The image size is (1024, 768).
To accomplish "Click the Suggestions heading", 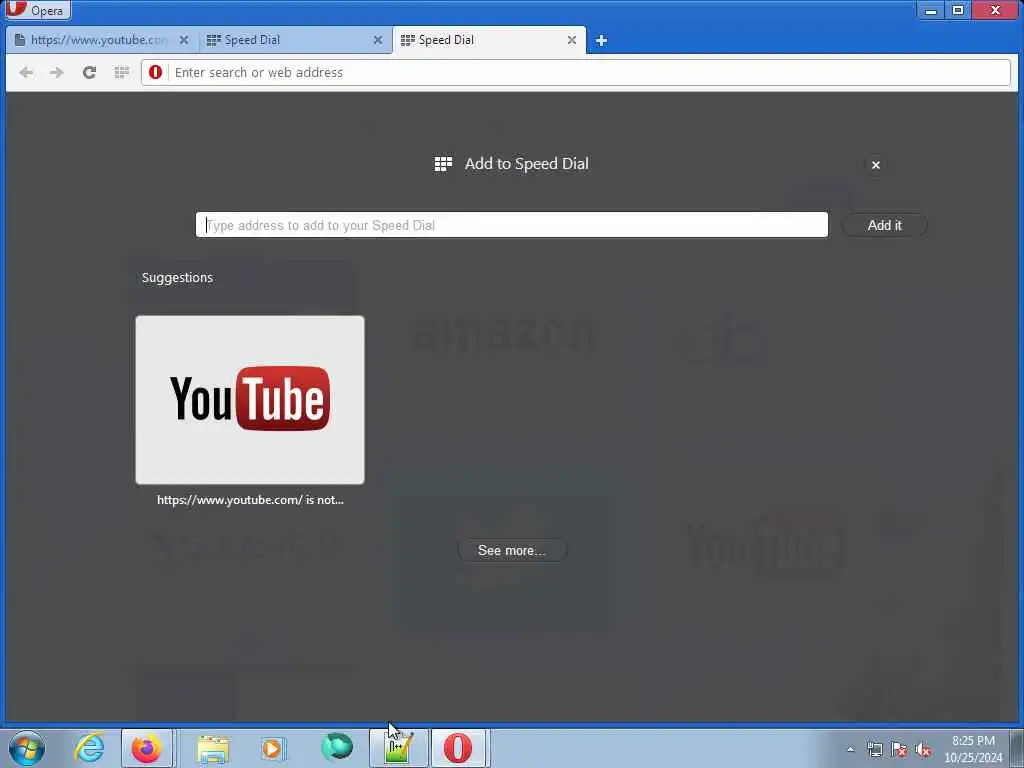I will click(x=177, y=278).
